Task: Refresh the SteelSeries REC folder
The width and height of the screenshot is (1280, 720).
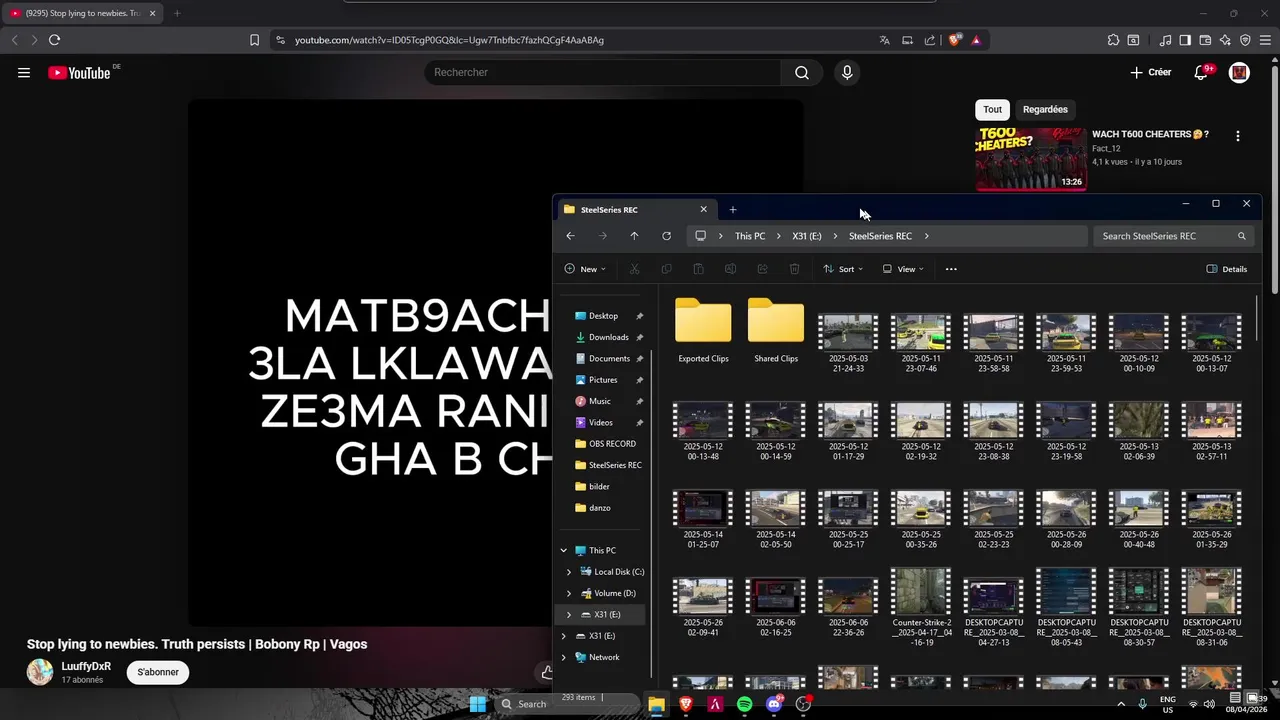Action: tap(666, 236)
